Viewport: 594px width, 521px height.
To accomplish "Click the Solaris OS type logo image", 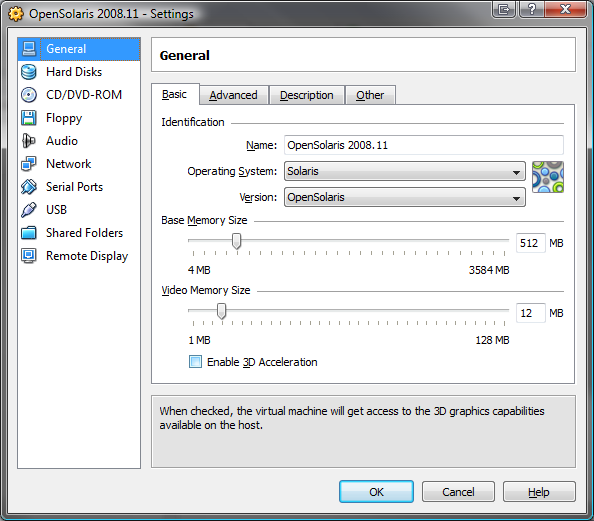I will pos(548,177).
